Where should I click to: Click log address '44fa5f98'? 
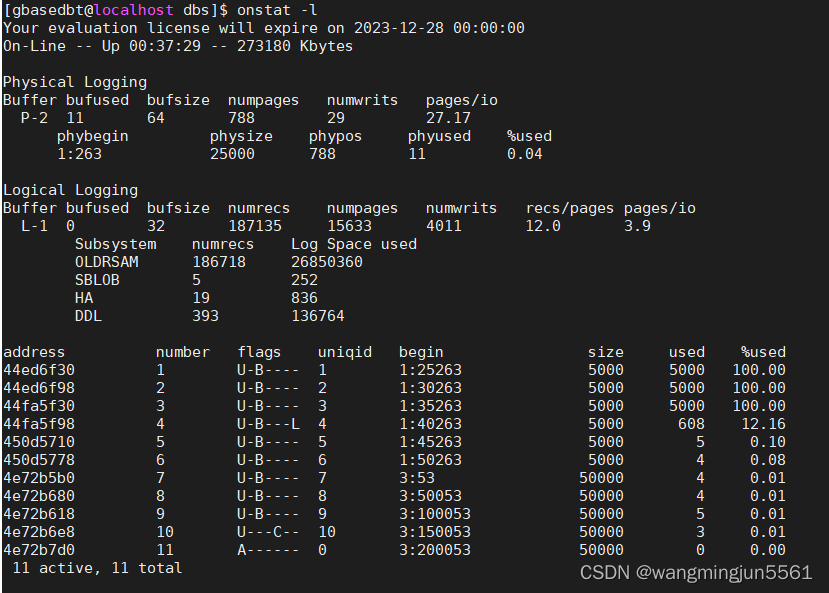click(39, 423)
